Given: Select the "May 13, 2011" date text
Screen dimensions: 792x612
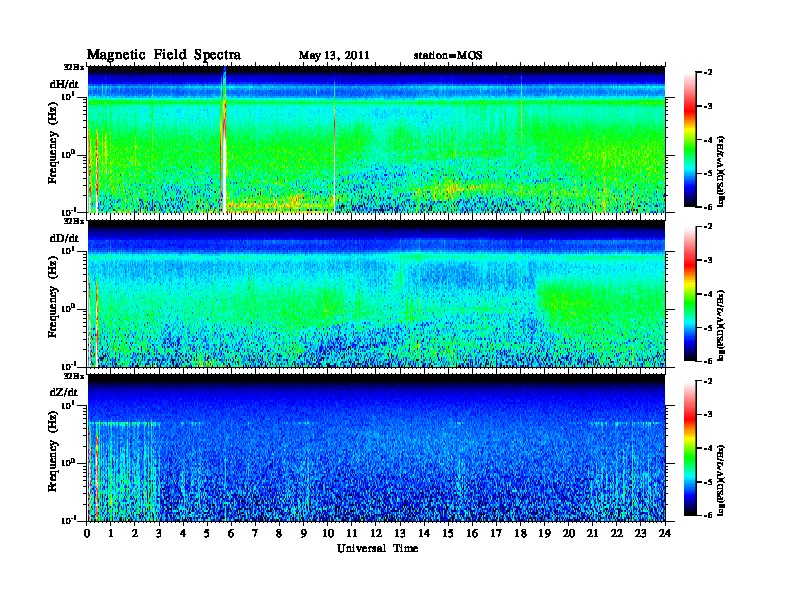Looking at the screenshot, I should click(334, 55).
